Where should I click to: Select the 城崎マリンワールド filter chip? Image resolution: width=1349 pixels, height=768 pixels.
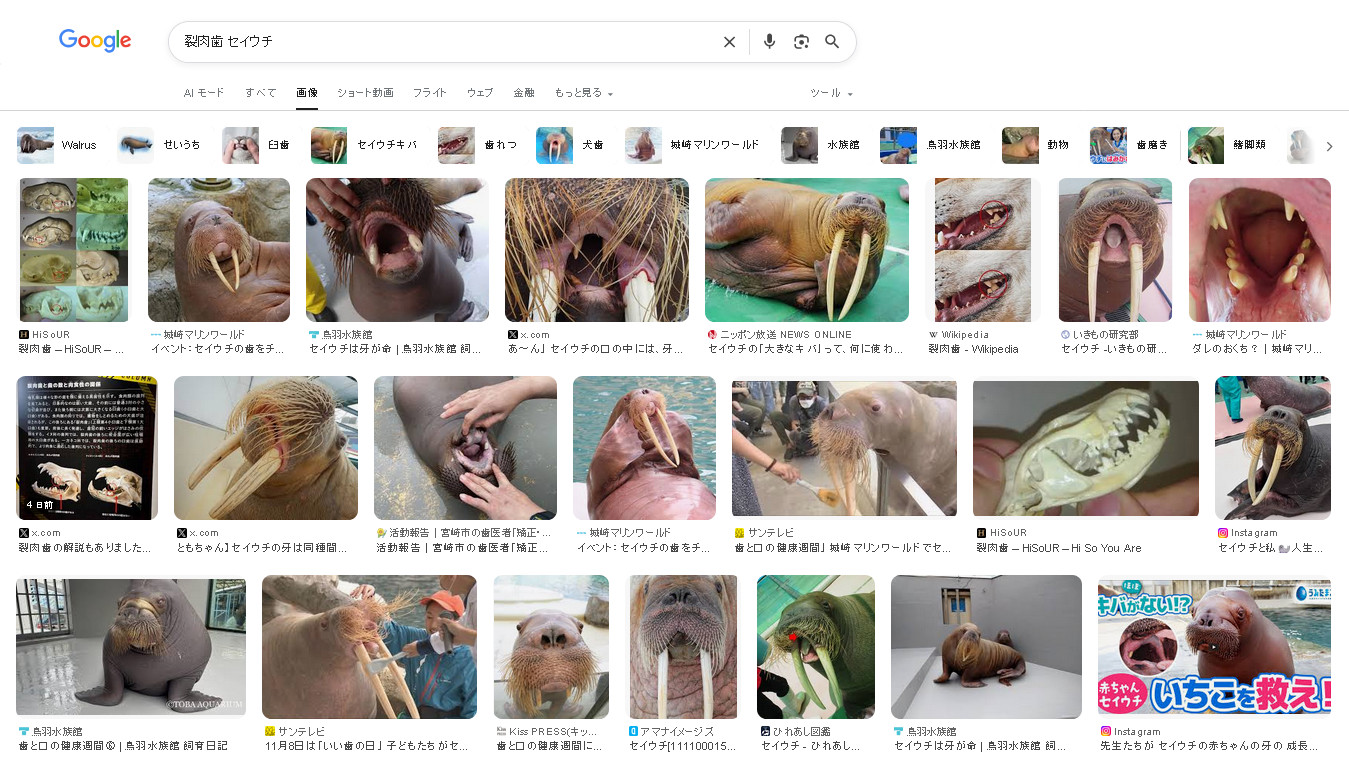[693, 145]
